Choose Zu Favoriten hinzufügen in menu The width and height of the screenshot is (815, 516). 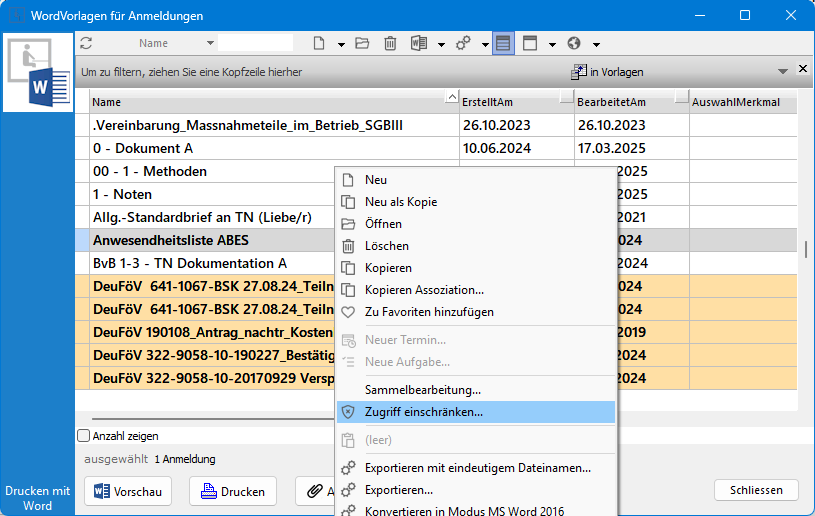[x=429, y=312]
